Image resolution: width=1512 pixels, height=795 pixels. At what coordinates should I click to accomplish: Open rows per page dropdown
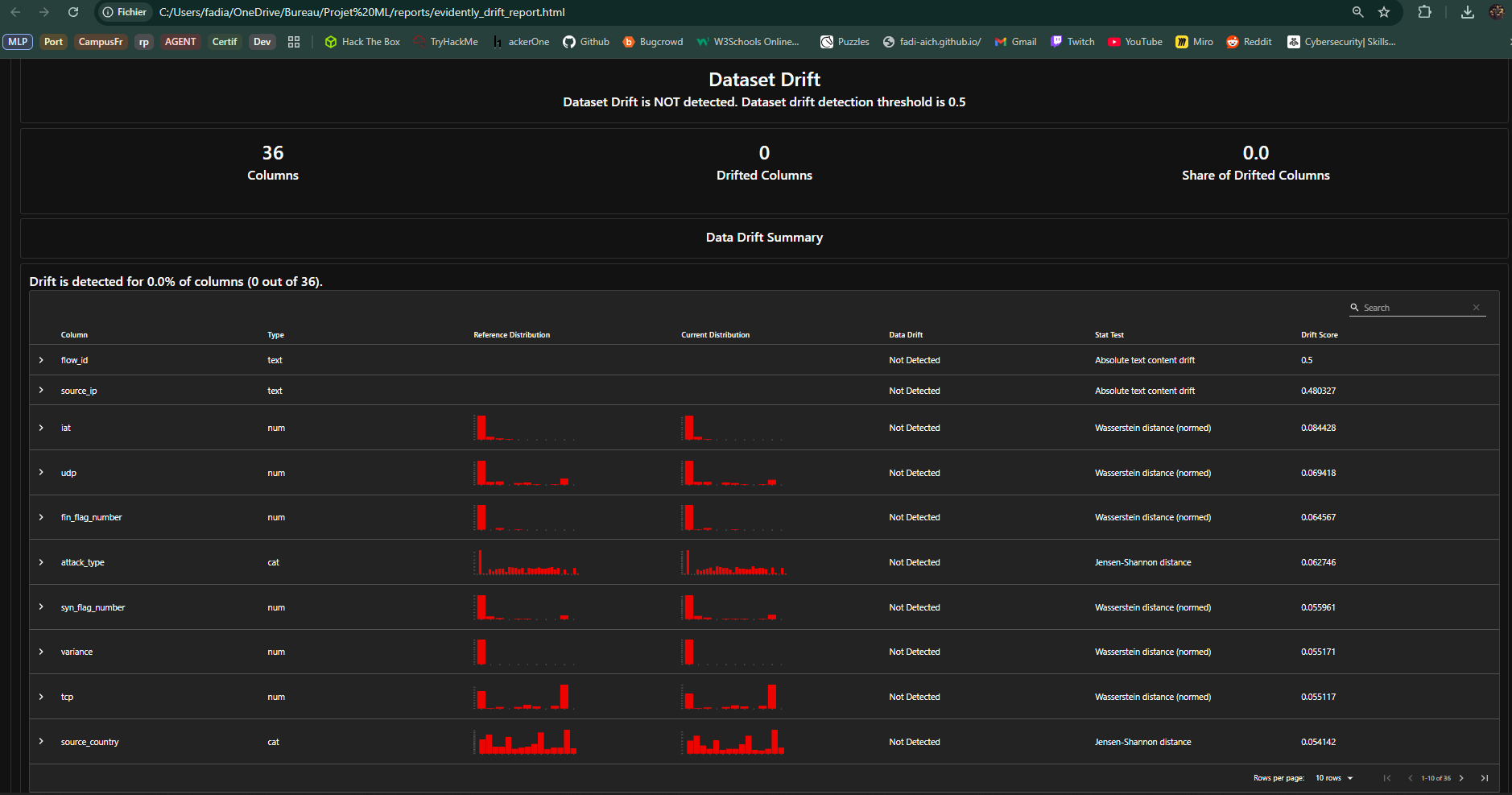tap(1334, 778)
